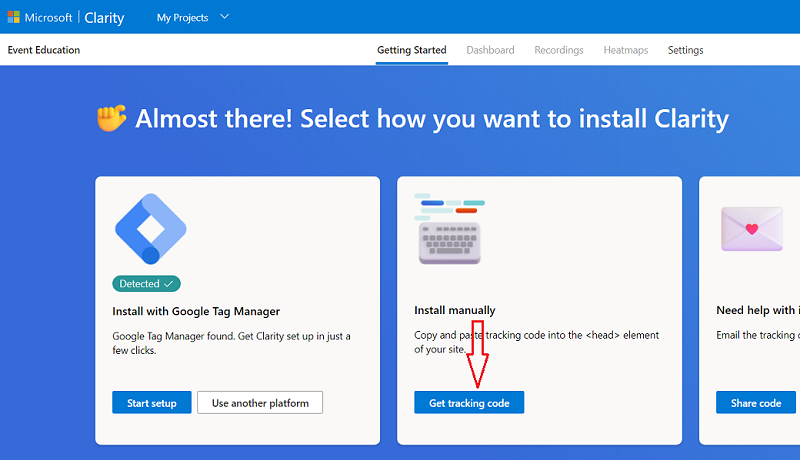This screenshot has width=800, height=460.
Task: Click the Email the tracking description text
Action: pyautogui.click(x=758, y=335)
